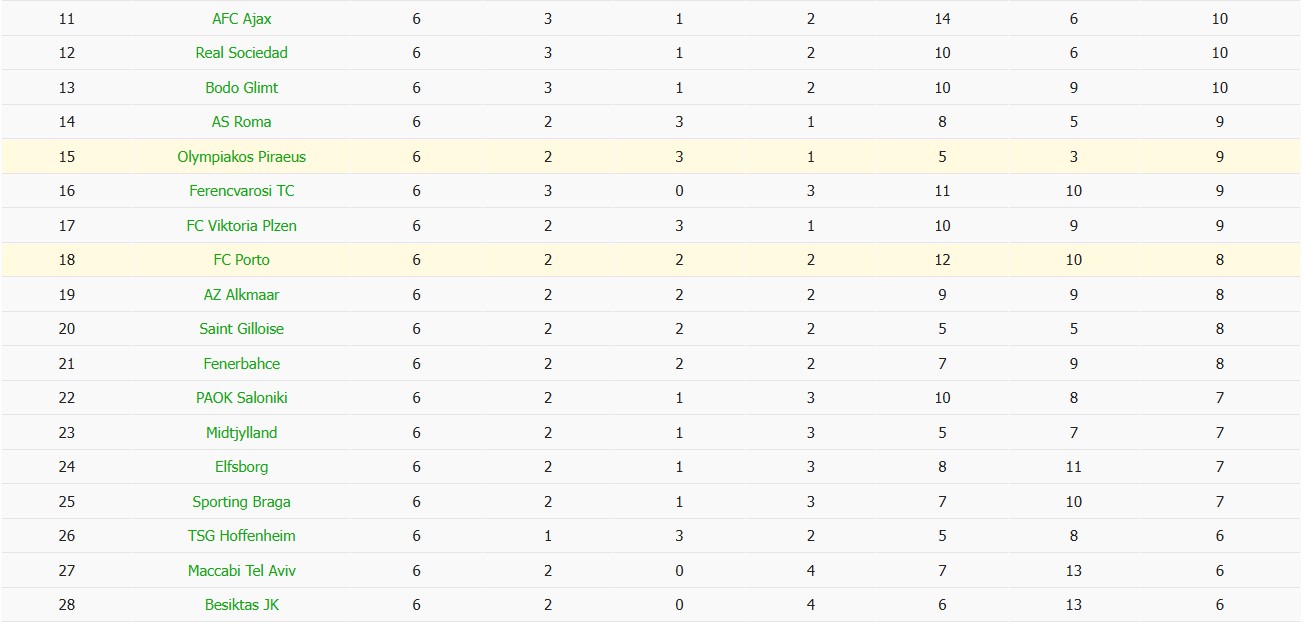Click the Besiktas JK team name
This screenshot has width=1304, height=622.
click(x=242, y=605)
